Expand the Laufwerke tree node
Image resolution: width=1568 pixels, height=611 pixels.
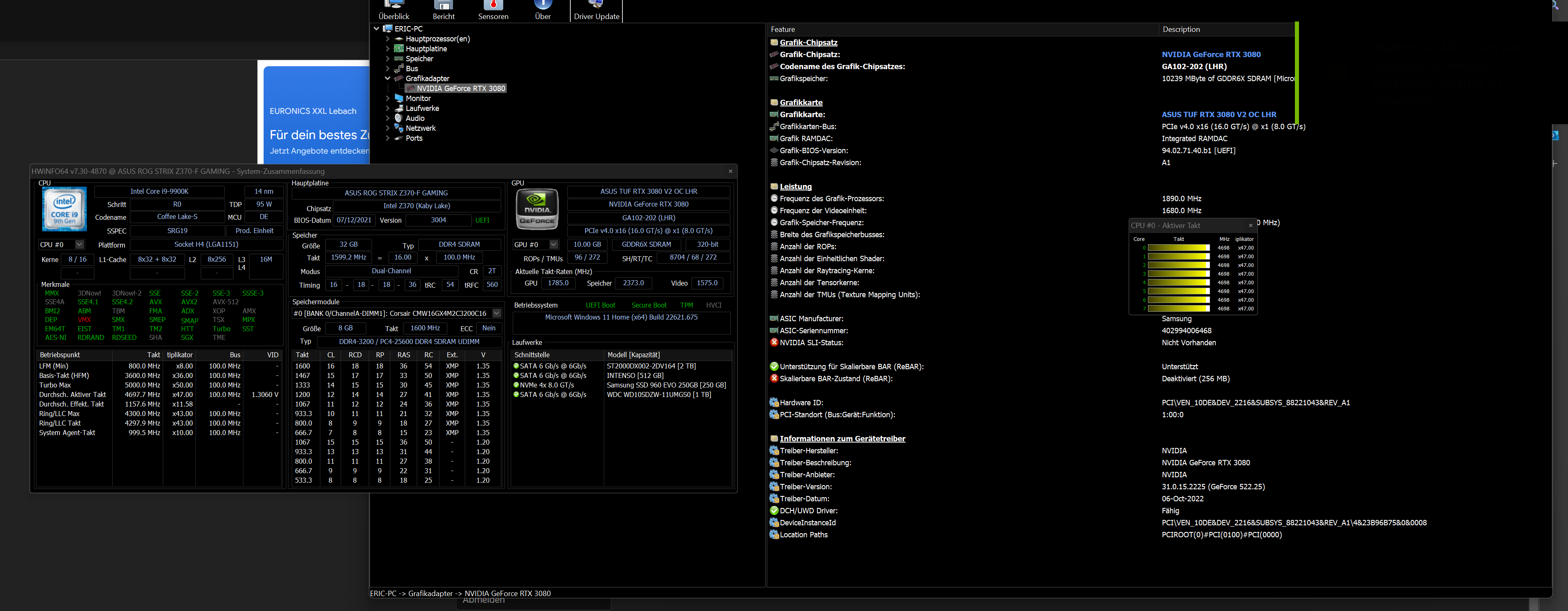(x=388, y=108)
